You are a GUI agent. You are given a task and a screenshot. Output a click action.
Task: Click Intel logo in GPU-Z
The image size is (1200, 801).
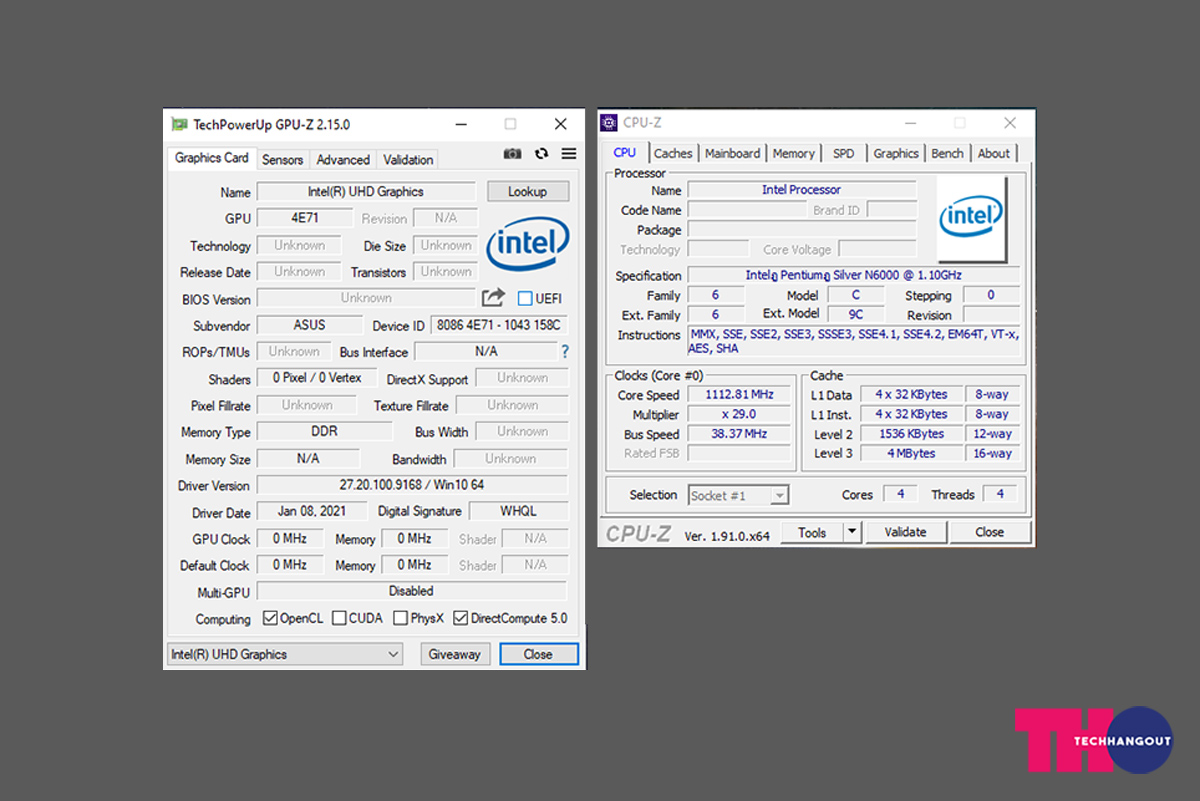528,246
